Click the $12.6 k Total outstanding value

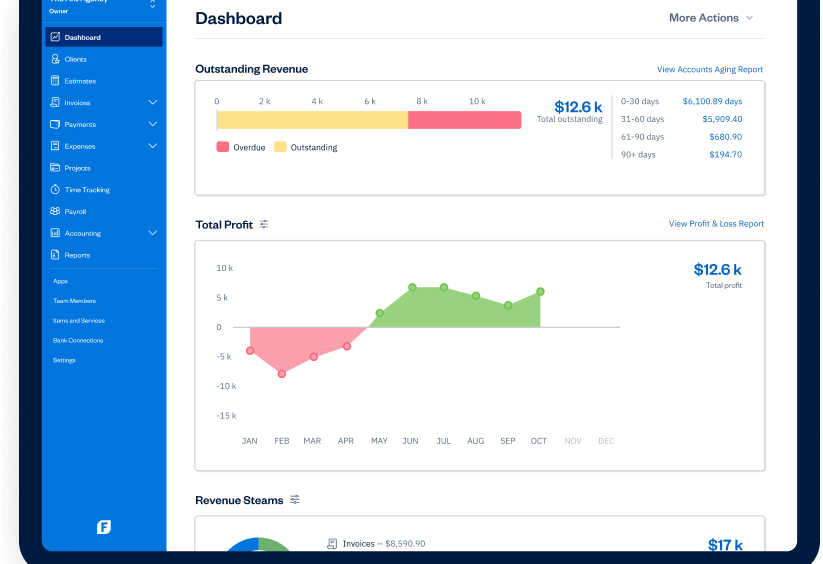pyautogui.click(x=578, y=107)
